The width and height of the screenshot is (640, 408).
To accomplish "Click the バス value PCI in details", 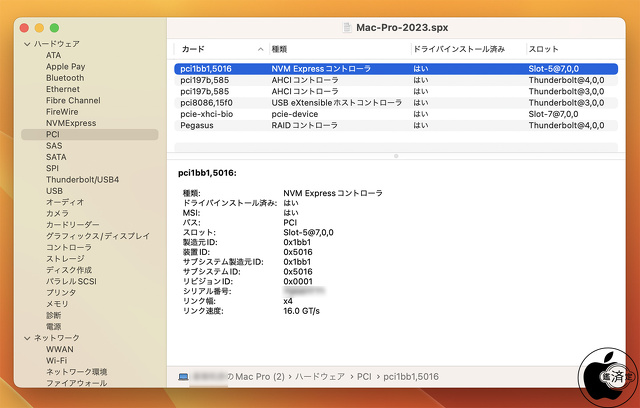I will click(x=290, y=223).
